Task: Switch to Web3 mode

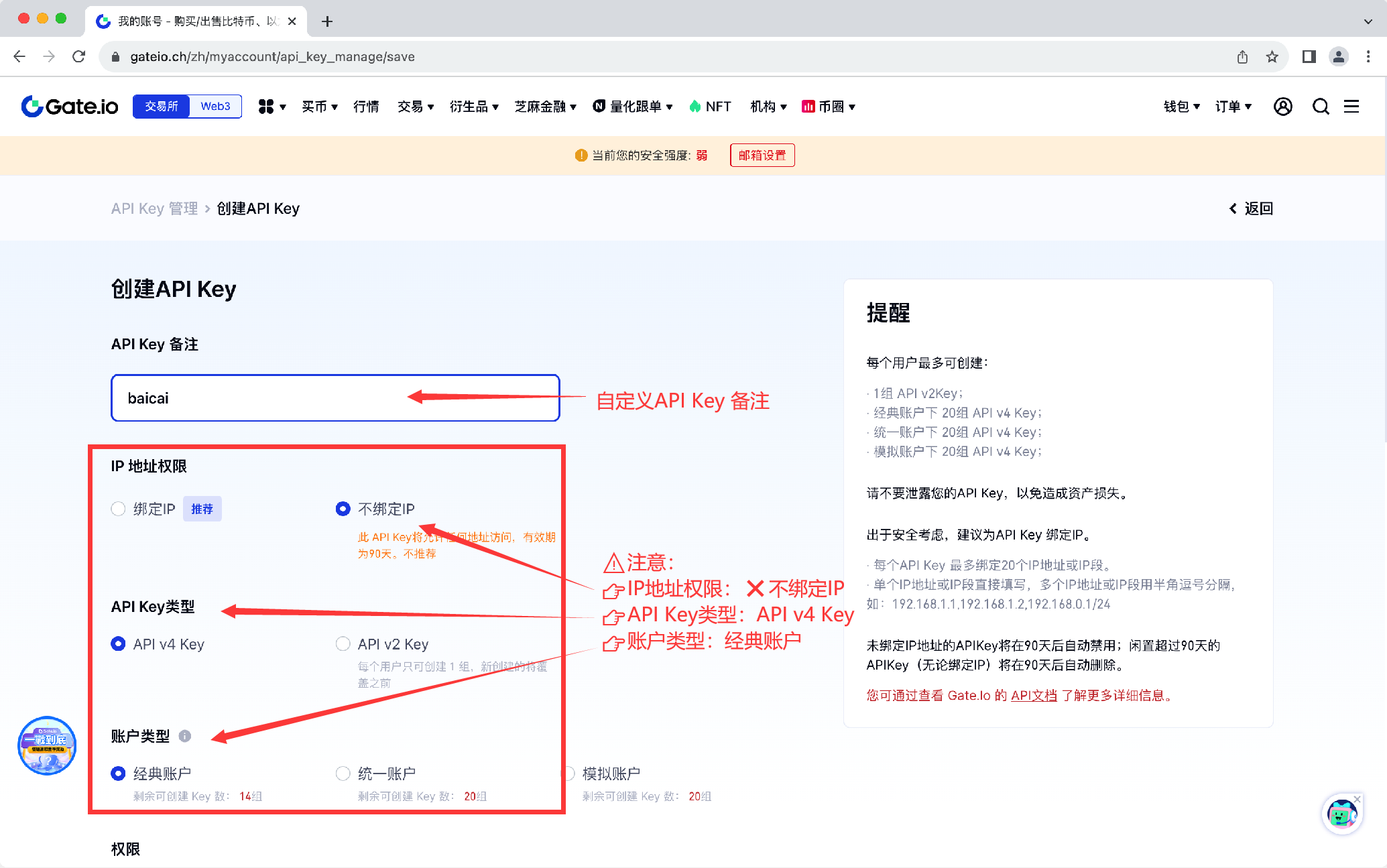Action: click(215, 107)
